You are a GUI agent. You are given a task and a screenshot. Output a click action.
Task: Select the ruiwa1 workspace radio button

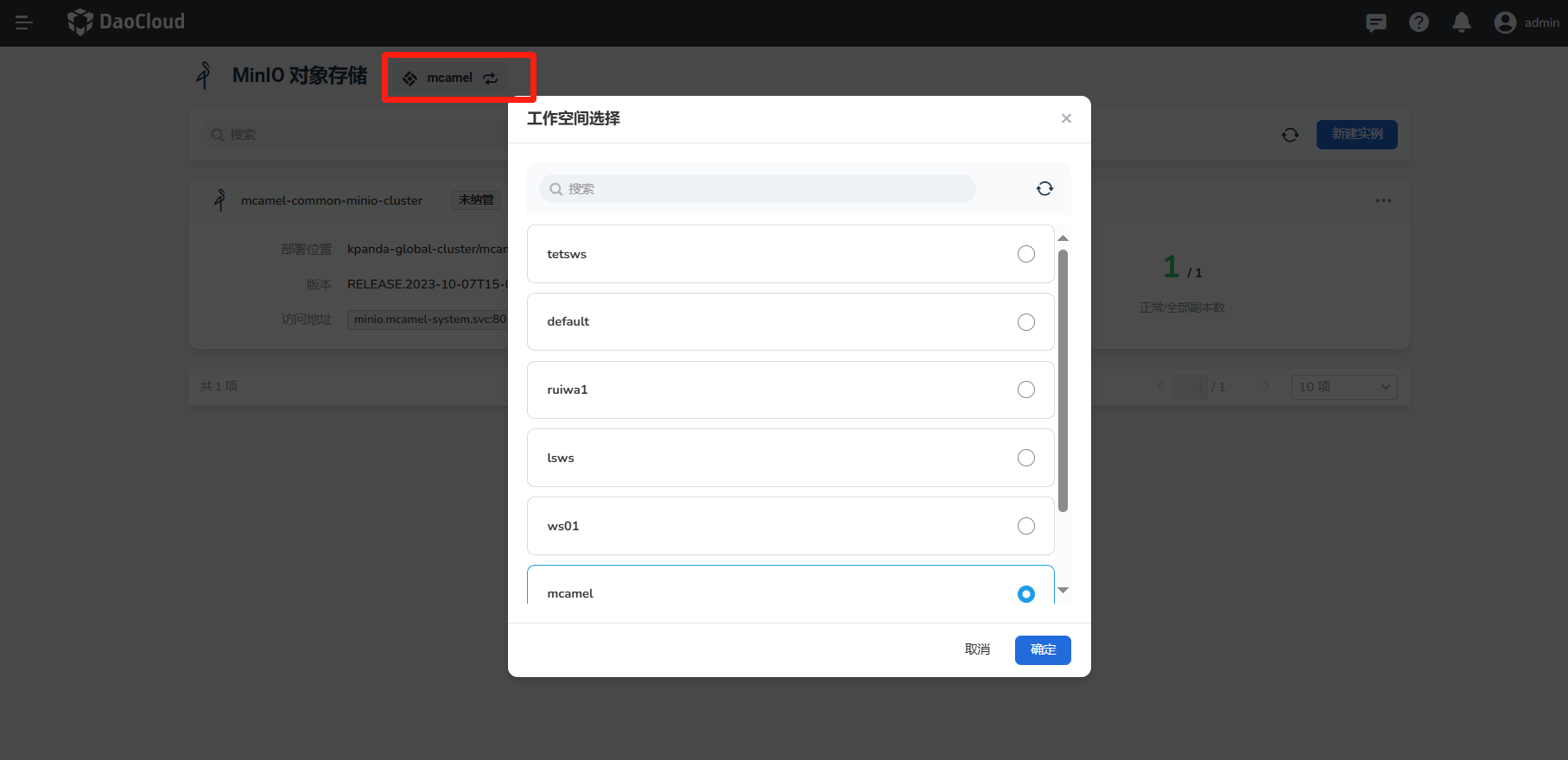[x=1025, y=389]
